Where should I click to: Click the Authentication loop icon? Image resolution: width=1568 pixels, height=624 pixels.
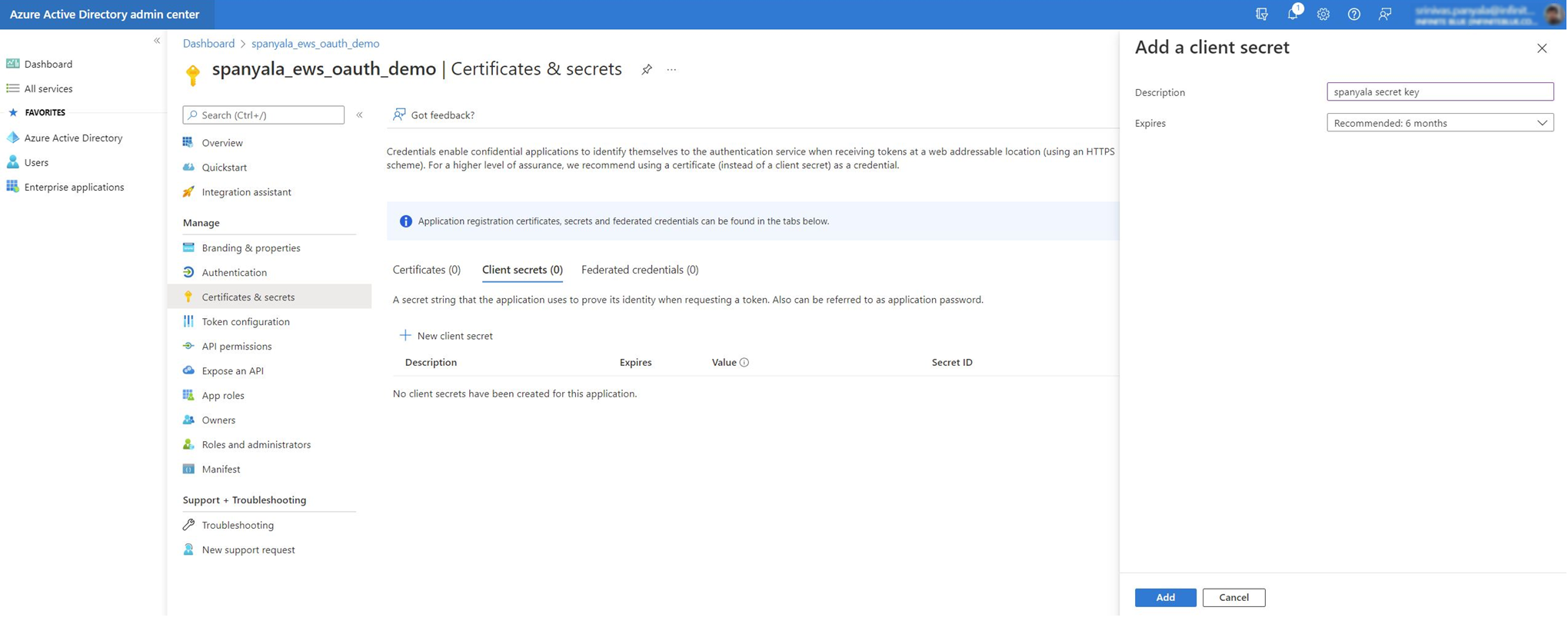188,272
